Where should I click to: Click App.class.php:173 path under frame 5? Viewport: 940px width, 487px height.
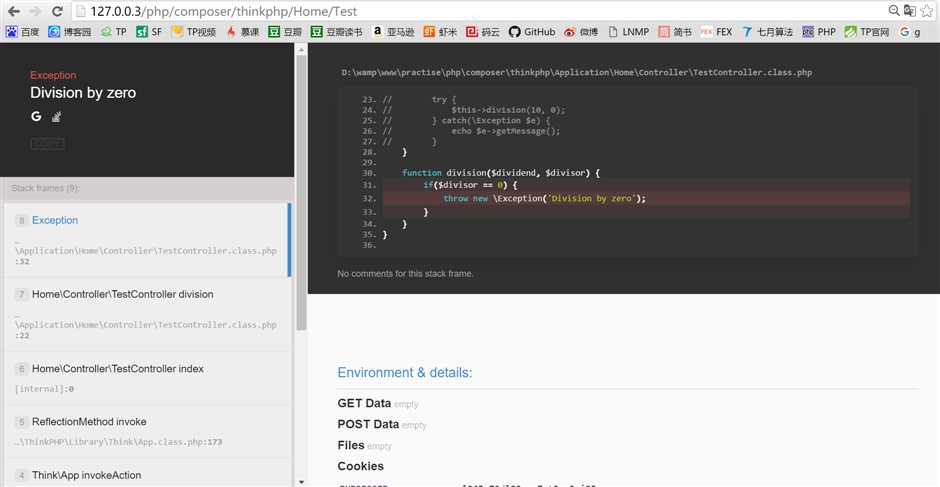(x=119, y=442)
